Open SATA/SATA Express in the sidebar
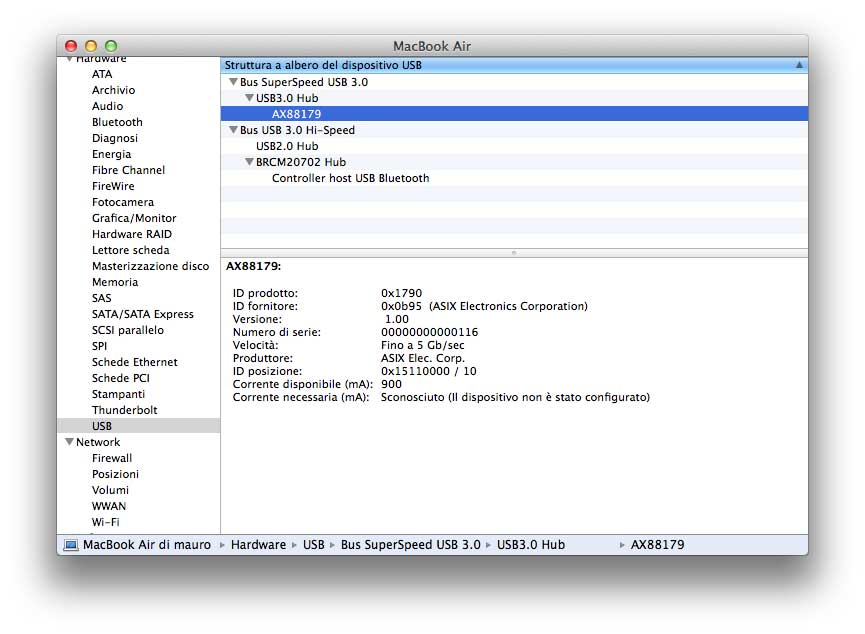The width and height of the screenshot is (865, 634). (x=143, y=314)
